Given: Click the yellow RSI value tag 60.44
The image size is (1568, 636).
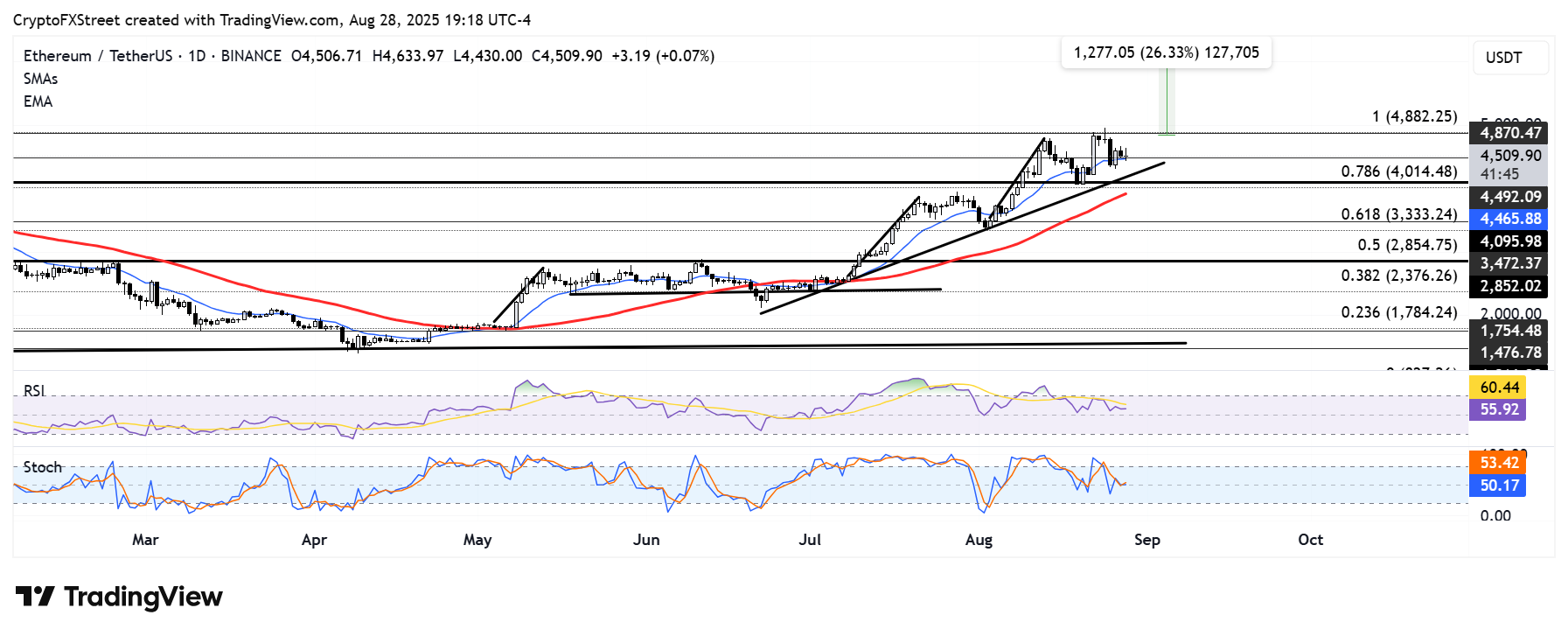Looking at the screenshot, I should pyautogui.click(x=1499, y=387).
